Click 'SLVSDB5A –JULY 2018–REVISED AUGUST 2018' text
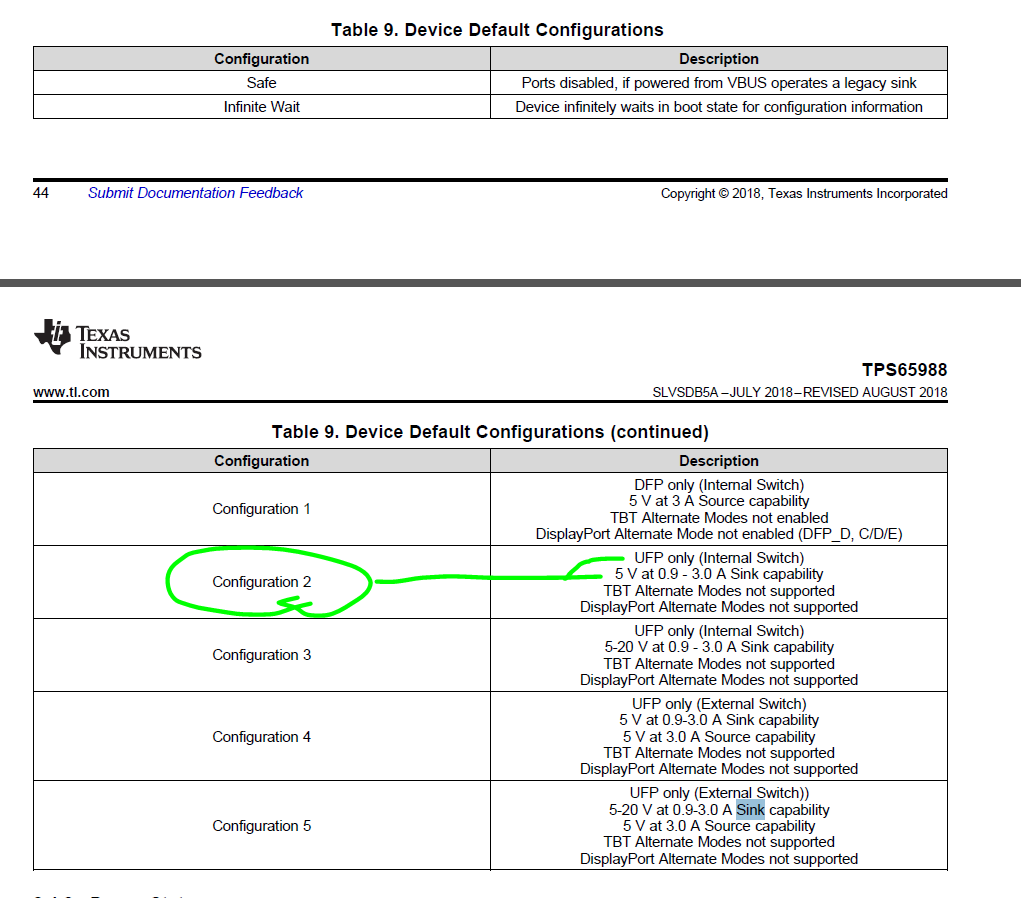Image resolution: width=1021 pixels, height=898 pixels. pyautogui.click(x=800, y=392)
